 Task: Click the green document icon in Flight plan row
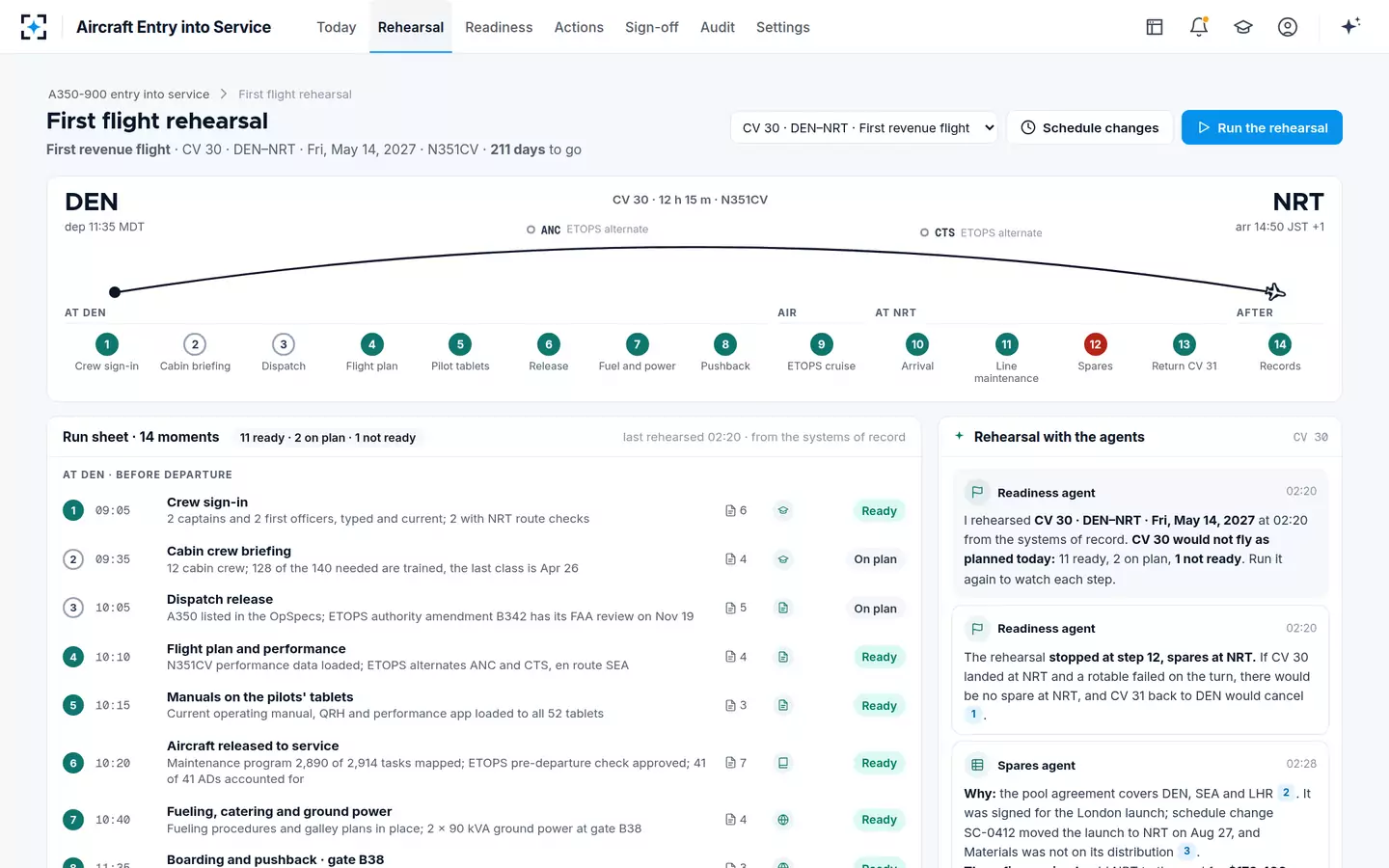pos(783,657)
